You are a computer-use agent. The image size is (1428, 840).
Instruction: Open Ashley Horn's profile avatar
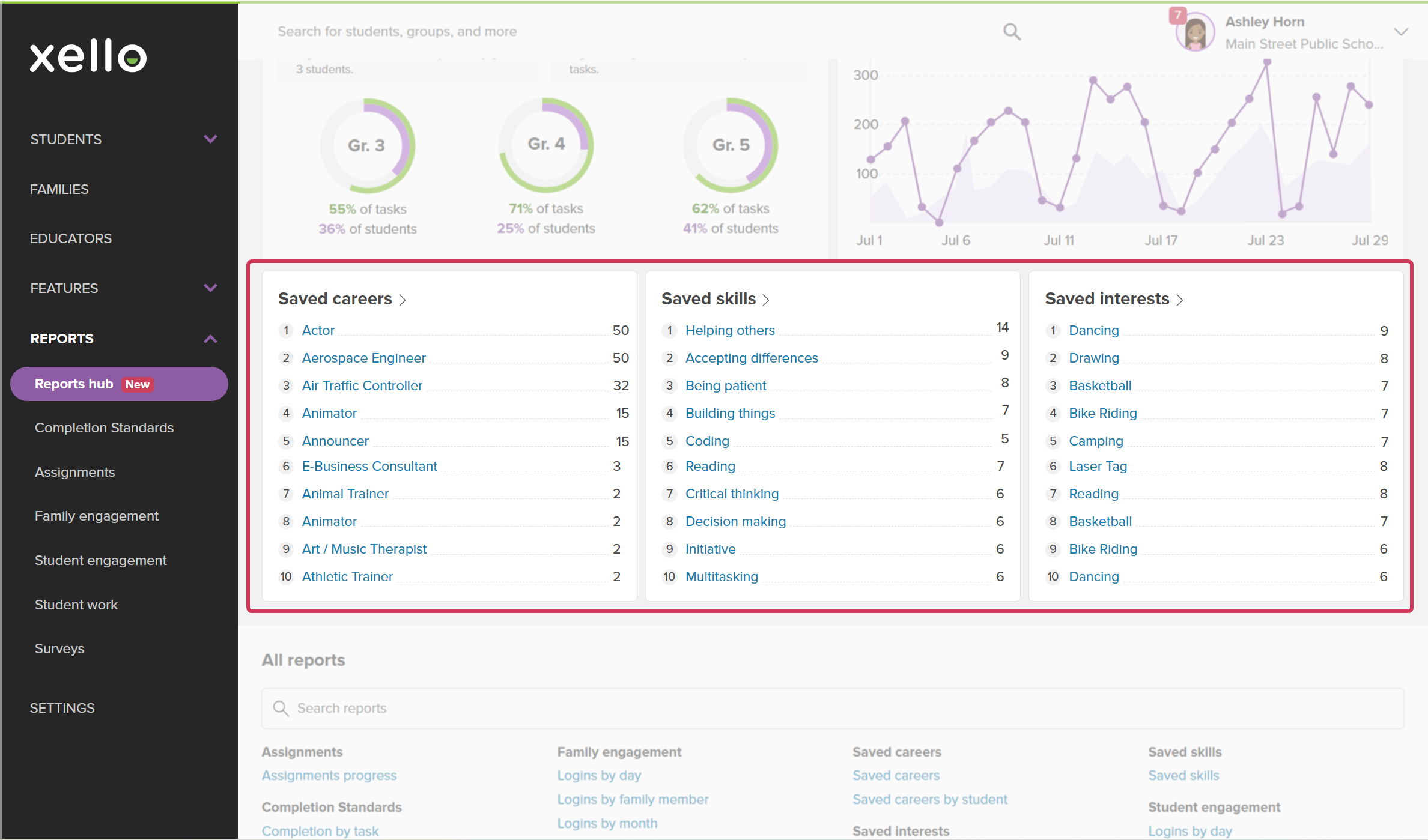point(1195,32)
